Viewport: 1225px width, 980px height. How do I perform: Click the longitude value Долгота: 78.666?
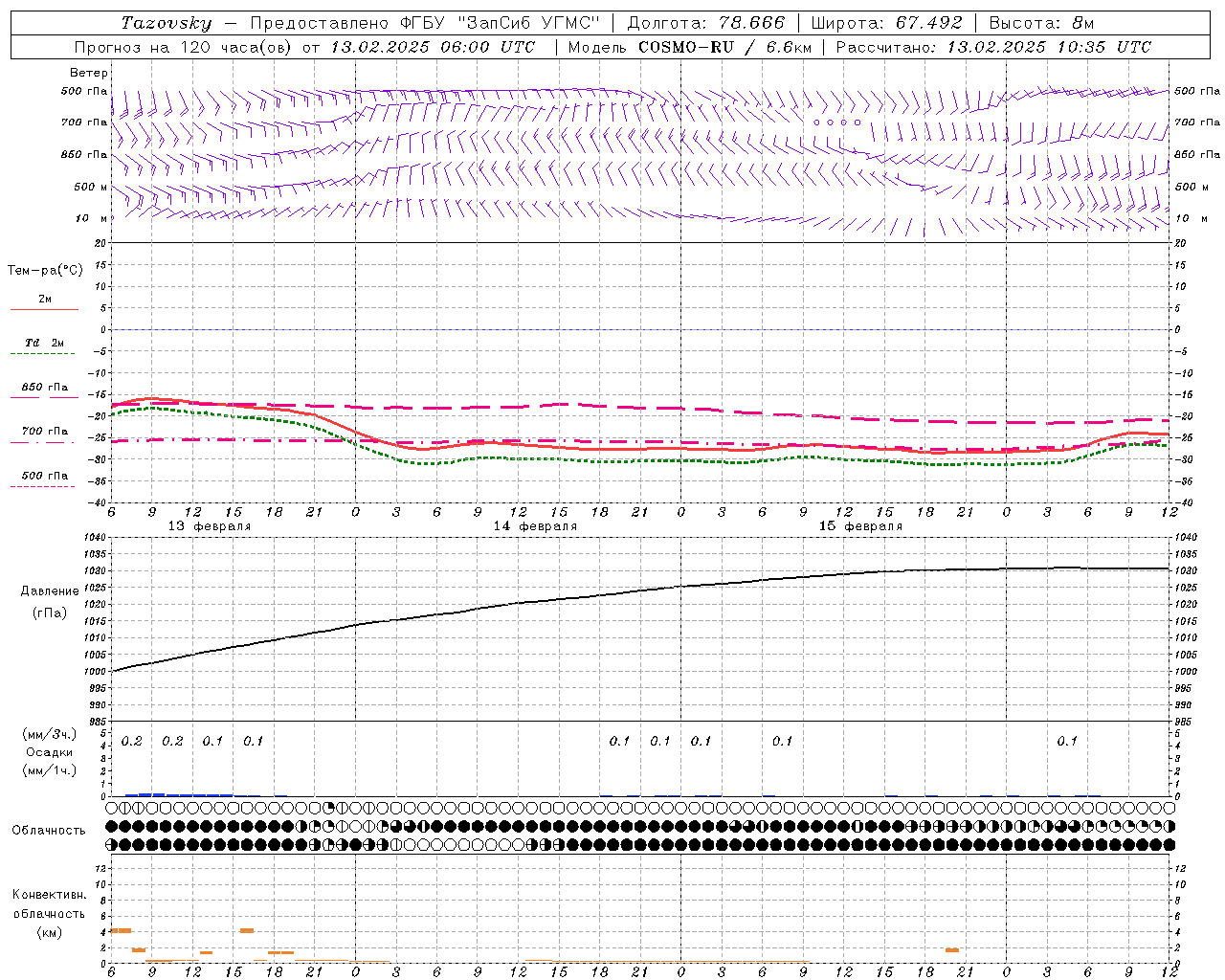pos(706,23)
